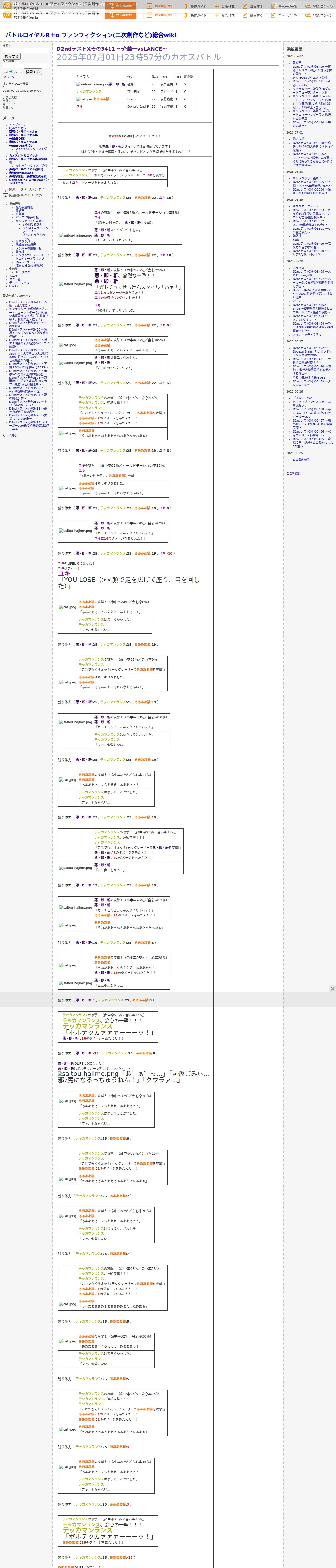Select the 'and' tag search radio button

[x=11, y=71]
